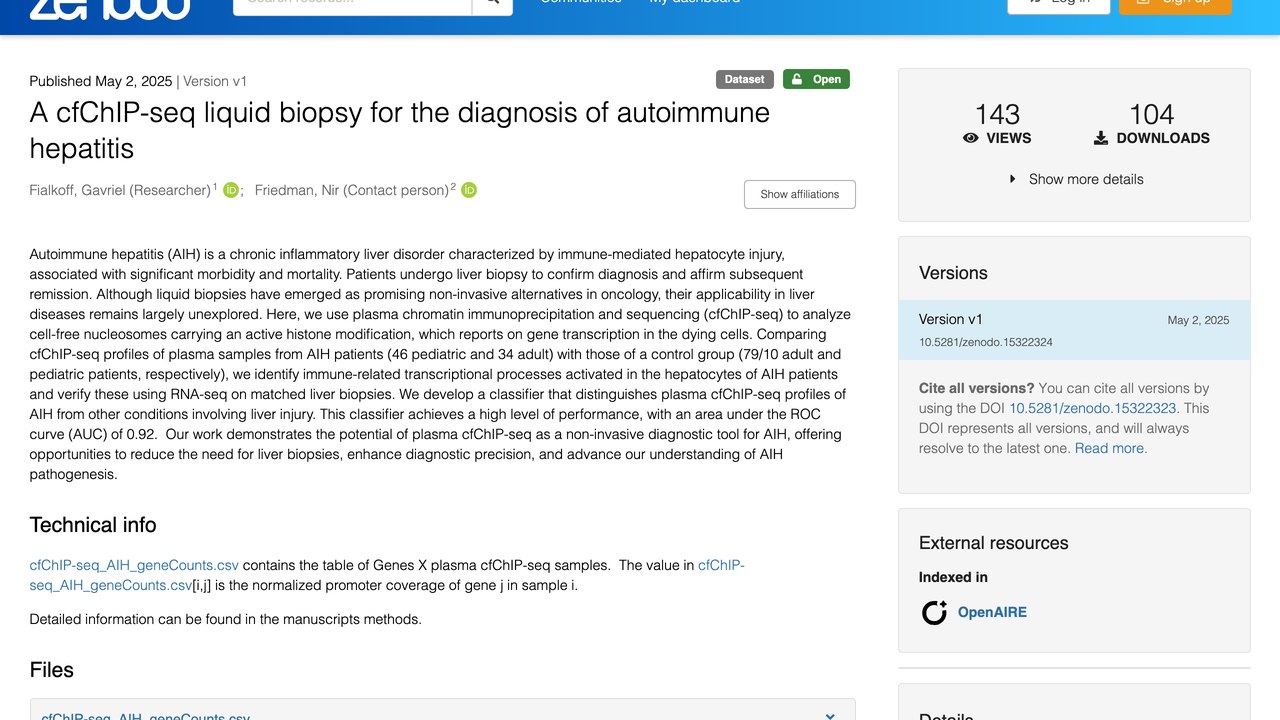The height and width of the screenshot is (720, 1280).
Task: Expand Show more details triangle
Action: [x=1013, y=179]
